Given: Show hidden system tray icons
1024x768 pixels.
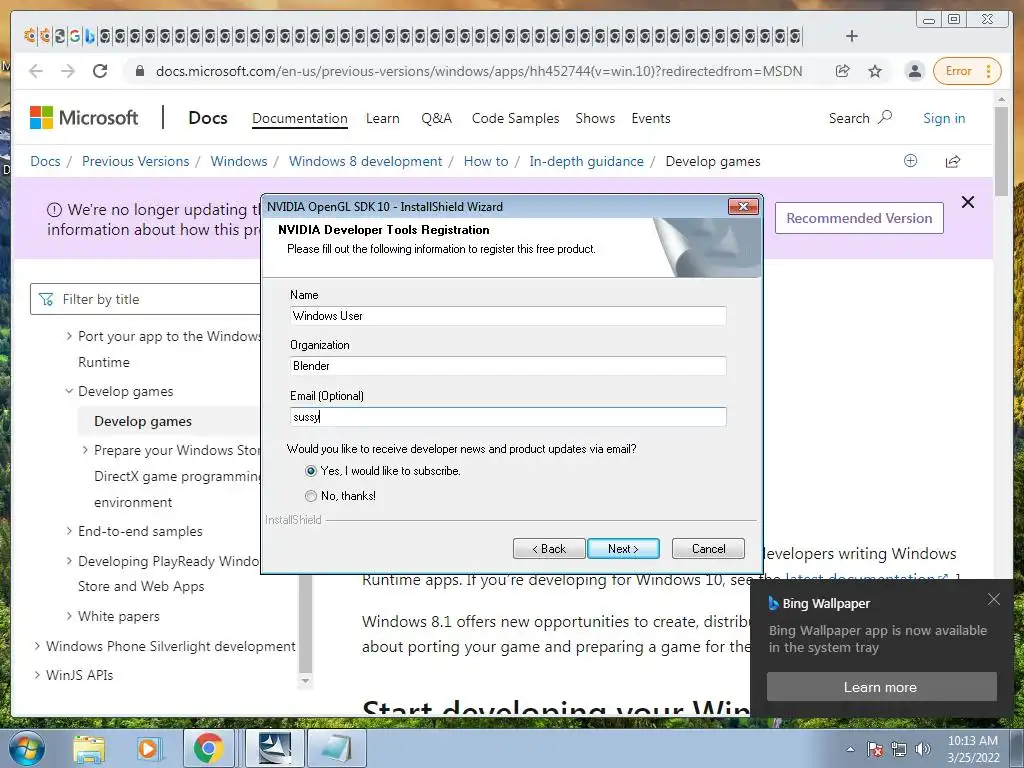Looking at the screenshot, I should [x=850, y=749].
